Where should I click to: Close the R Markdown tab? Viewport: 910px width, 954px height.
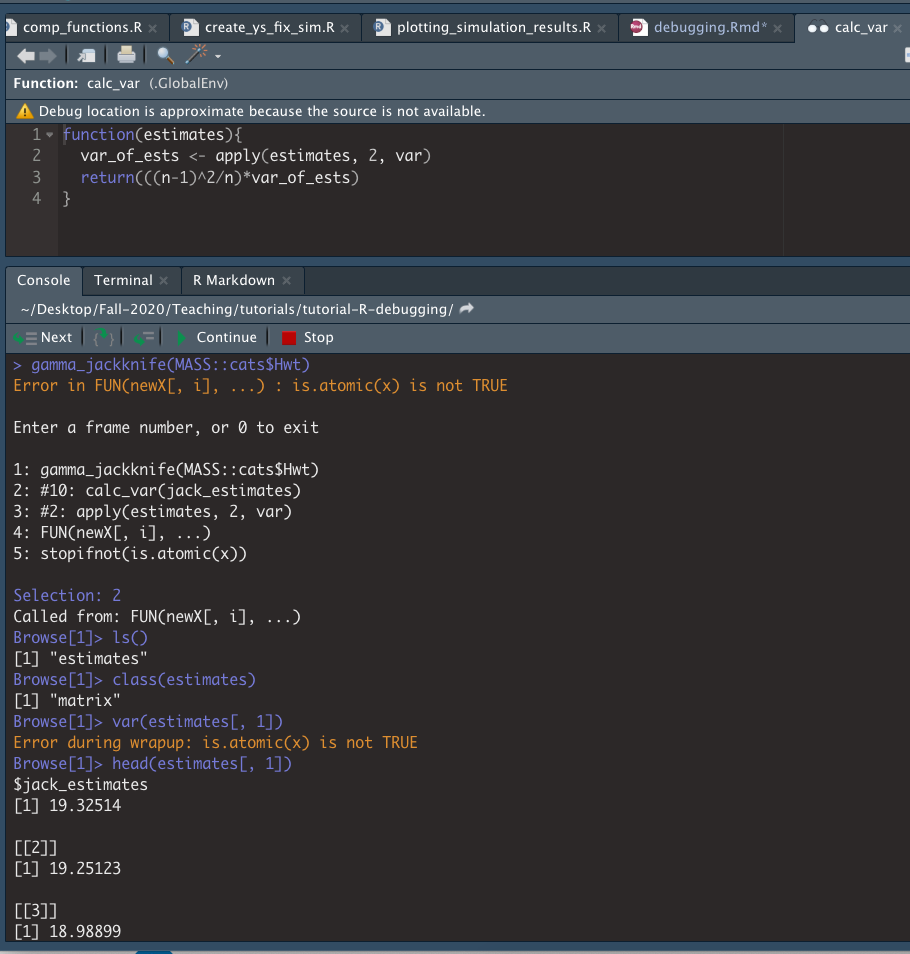[x=287, y=281]
